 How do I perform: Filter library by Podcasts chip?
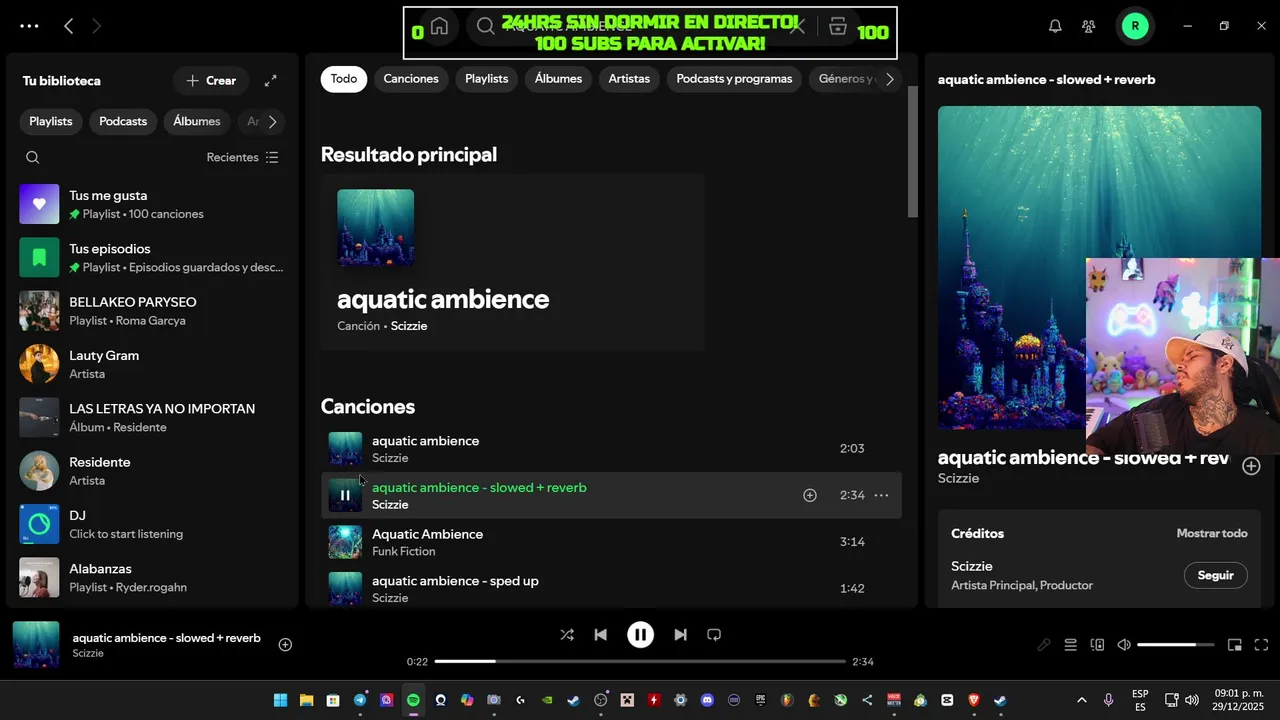coord(123,121)
